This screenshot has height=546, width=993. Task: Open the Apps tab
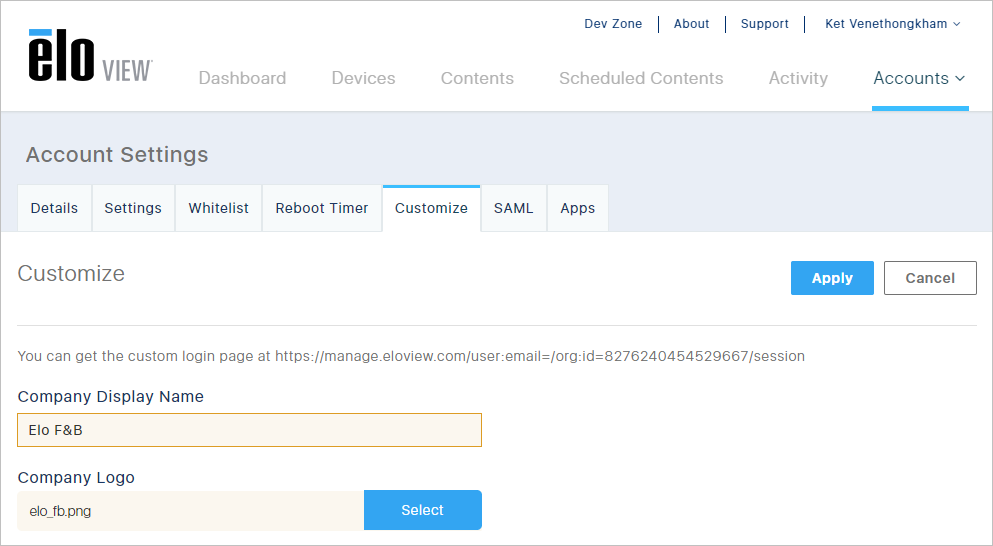pos(578,208)
